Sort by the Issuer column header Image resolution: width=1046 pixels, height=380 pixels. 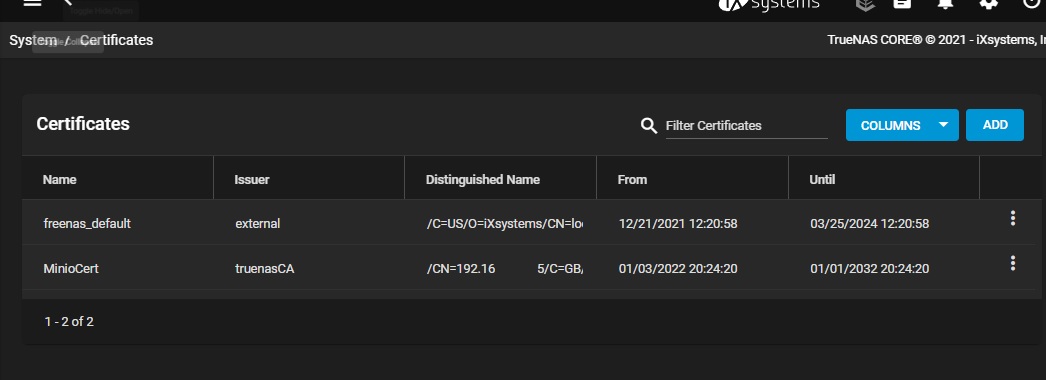[x=251, y=179]
